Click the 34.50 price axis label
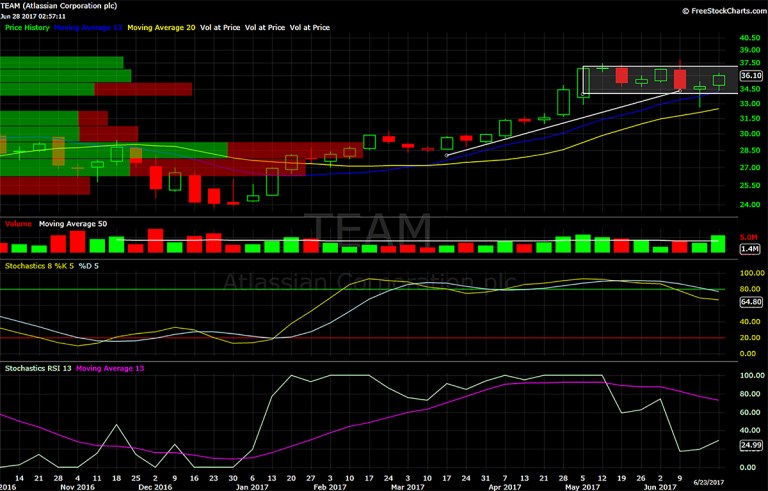This screenshot has width=768, height=491. (x=750, y=89)
